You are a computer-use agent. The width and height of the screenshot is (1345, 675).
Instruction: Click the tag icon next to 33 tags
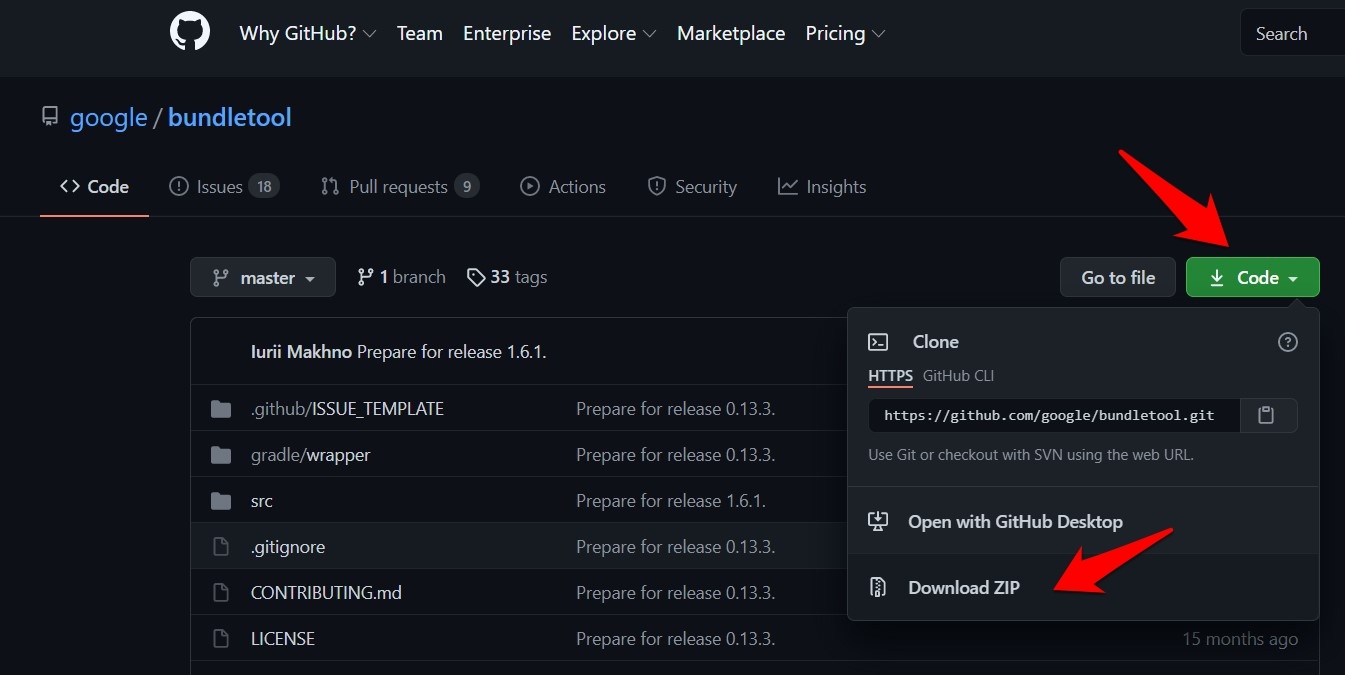[476, 277]
